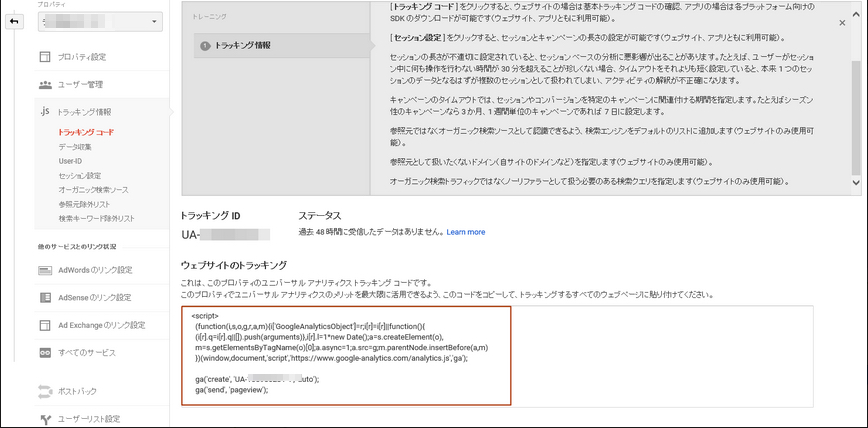Click the ga('send', 'pageview'); code line
This screenshot has height=428, width=868.
[231, 390]
